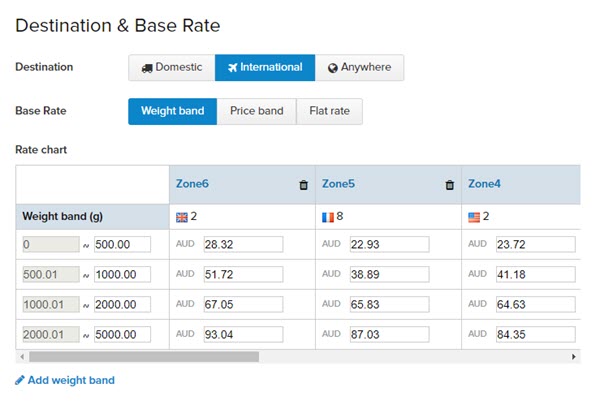Click the Destination & Base Rate heading
This screenshot has height=405, width=600.
(x=118, y=26)
